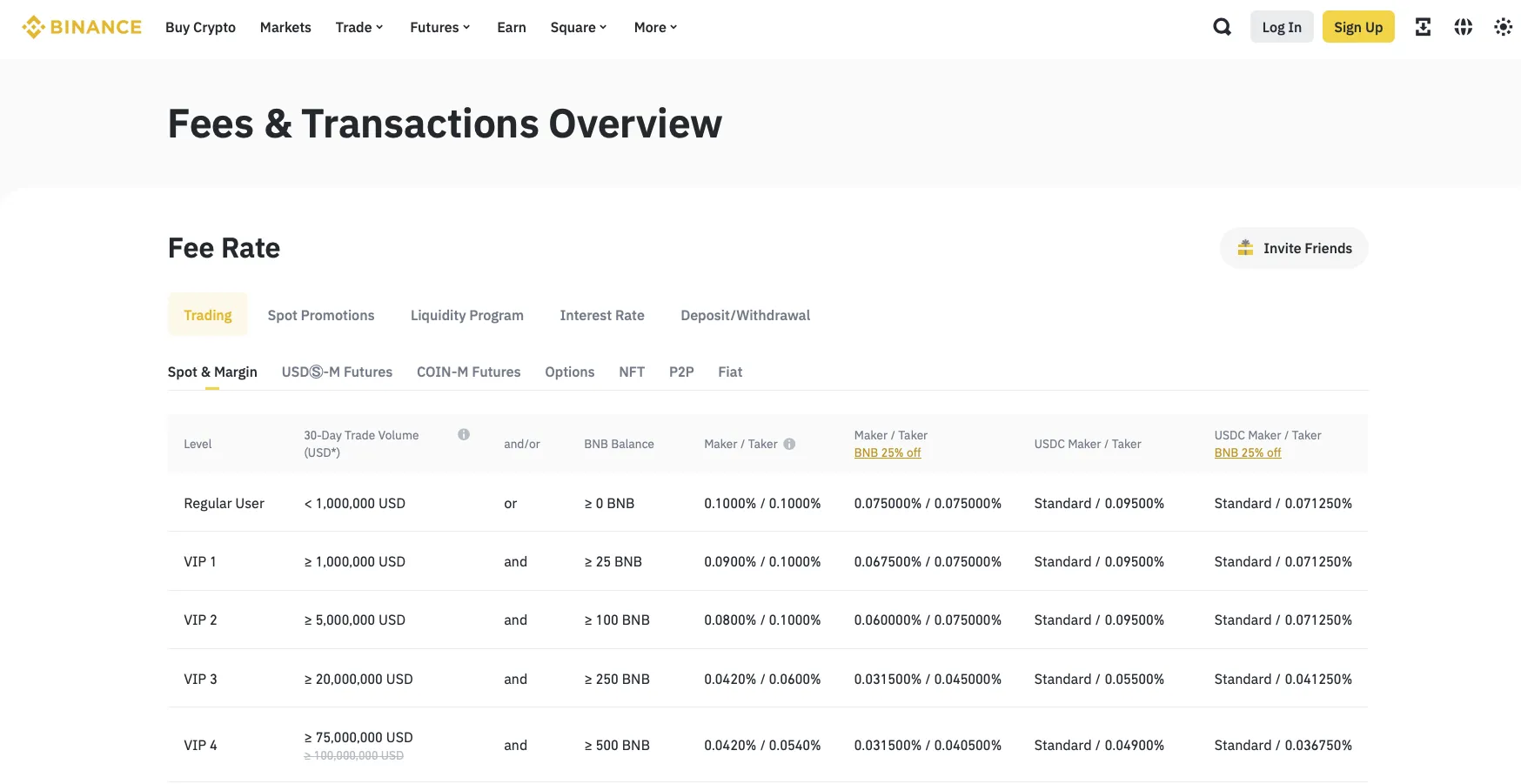Switch to the Spot Promotions tab
Viewport: 1521px width, 784px height.
click(x=320, y=315)
